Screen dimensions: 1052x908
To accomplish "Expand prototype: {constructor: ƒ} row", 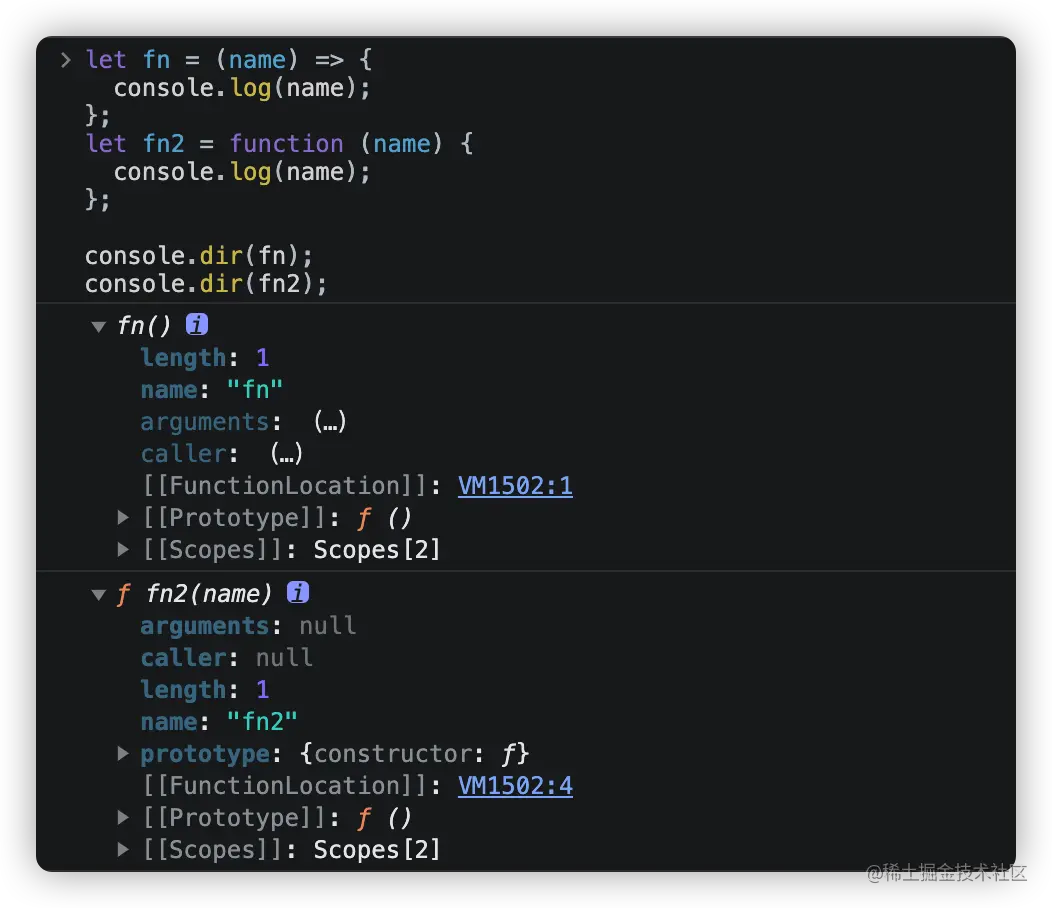I will pos(123,754).
